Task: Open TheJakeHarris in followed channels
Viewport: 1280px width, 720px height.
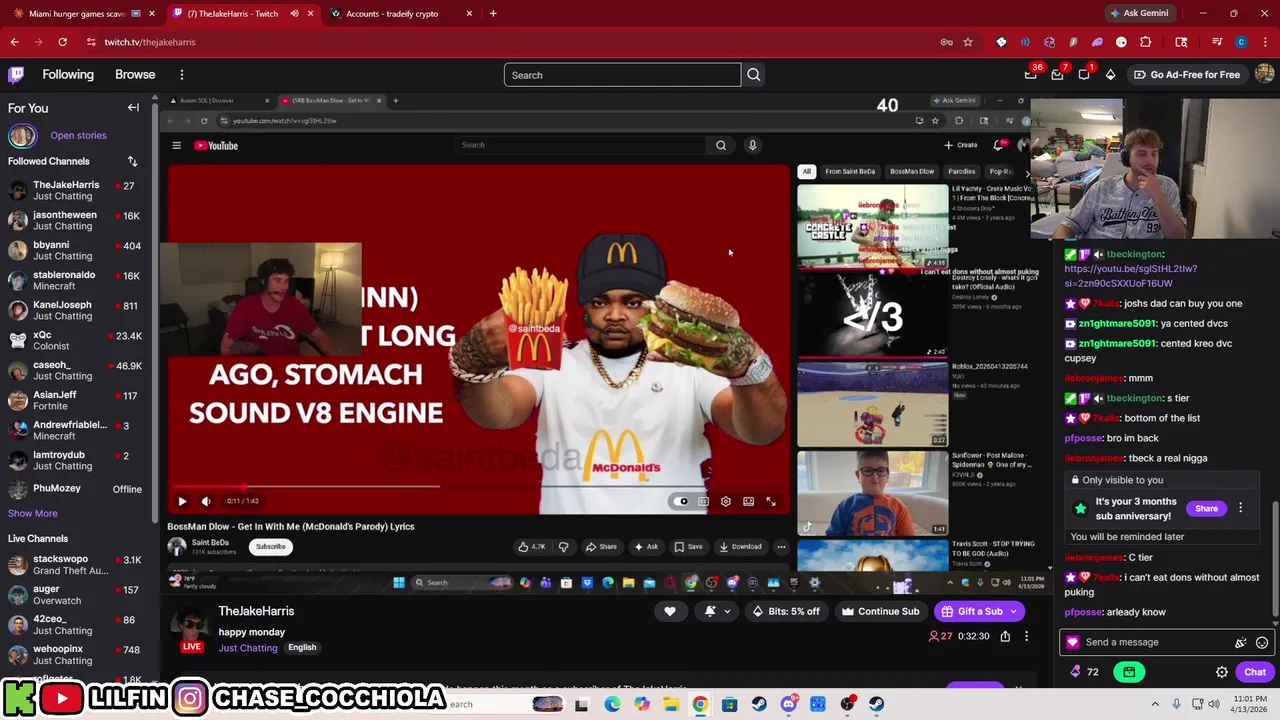Action: (x=75, y=190)
